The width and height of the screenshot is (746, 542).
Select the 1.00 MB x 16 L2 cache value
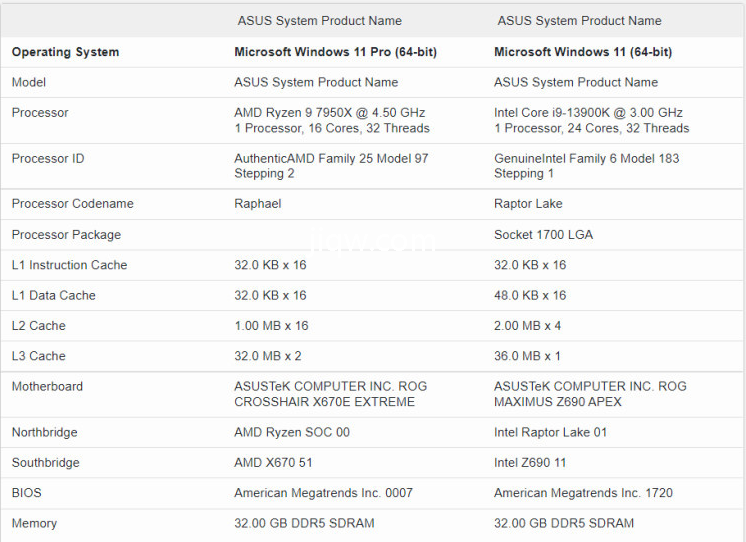(271, 326)
